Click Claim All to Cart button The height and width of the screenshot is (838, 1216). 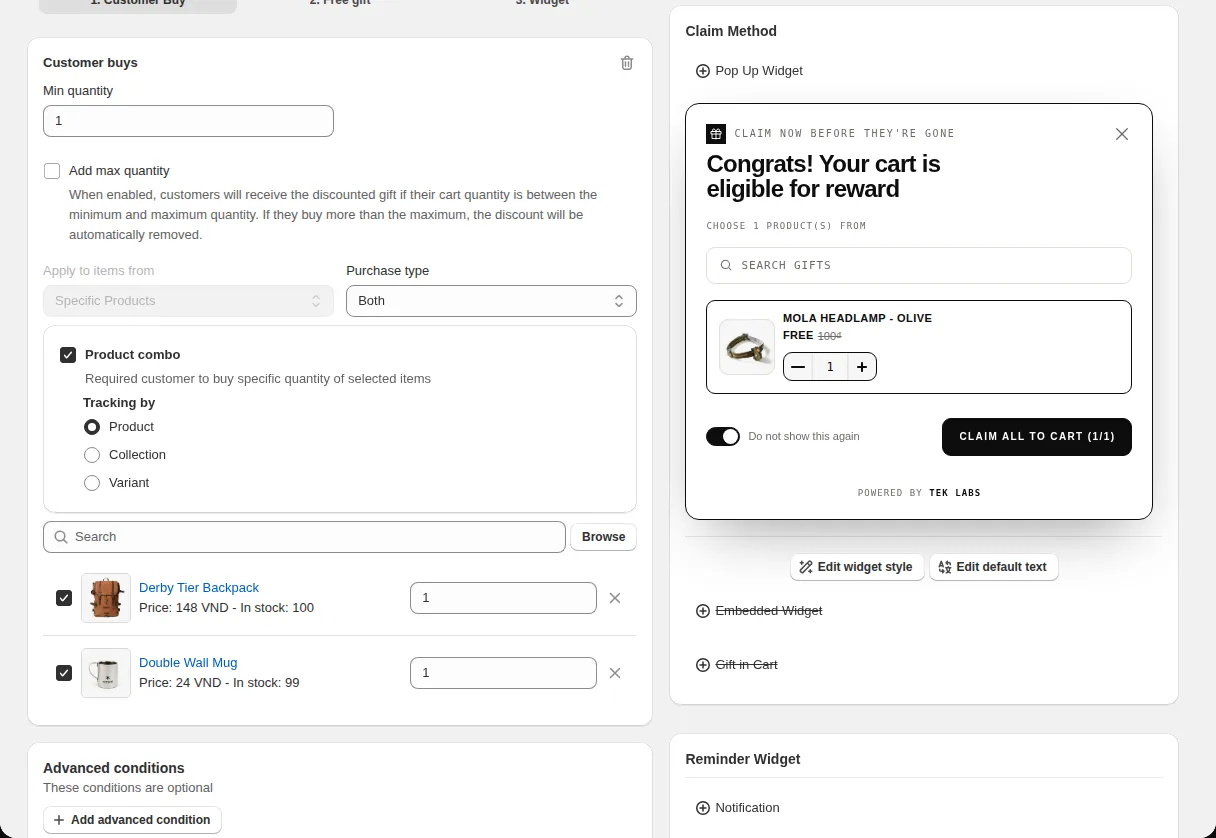(1037, 437)
